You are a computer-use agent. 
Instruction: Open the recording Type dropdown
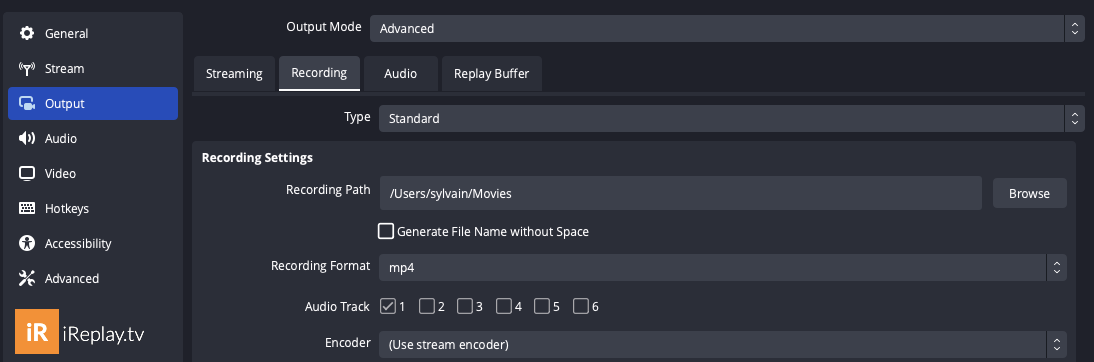coord(732,118)
